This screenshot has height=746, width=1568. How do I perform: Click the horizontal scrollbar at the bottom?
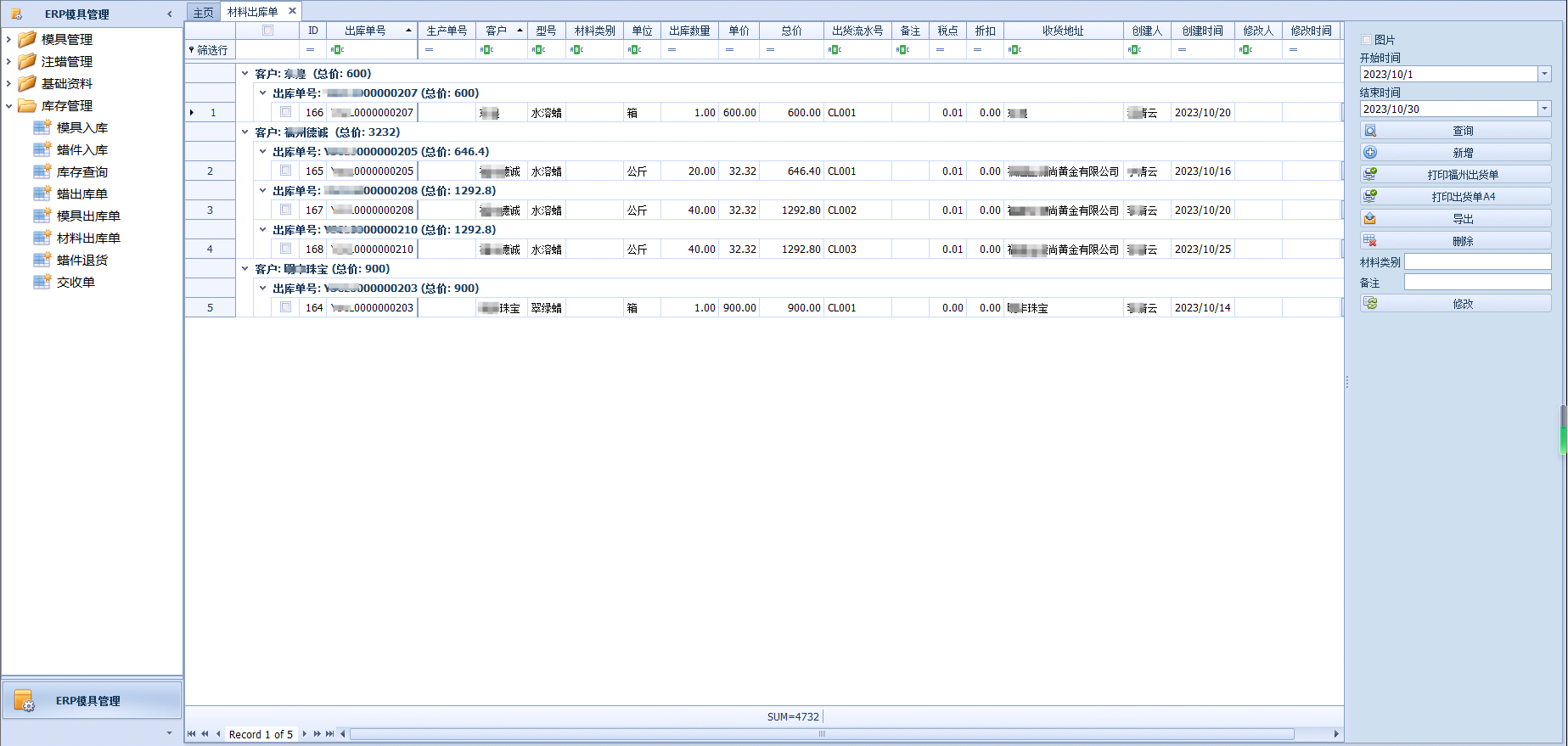821,734
